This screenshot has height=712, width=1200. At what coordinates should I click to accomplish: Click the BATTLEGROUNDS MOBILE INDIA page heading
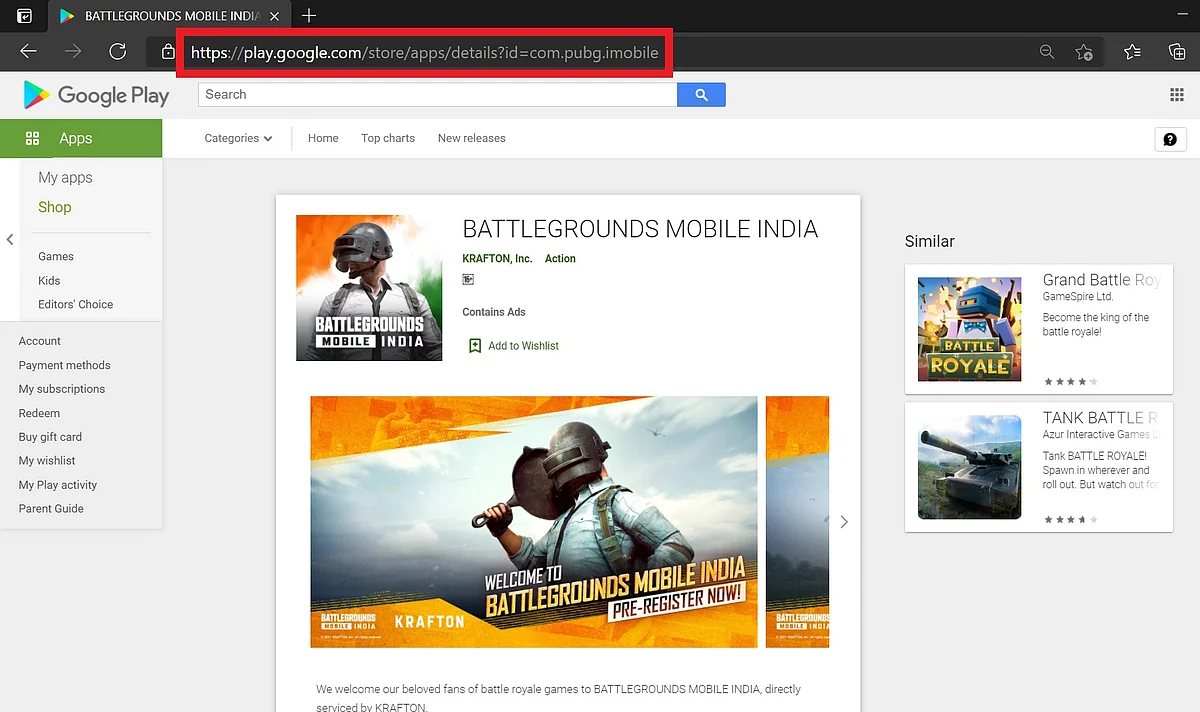point(640,229)
